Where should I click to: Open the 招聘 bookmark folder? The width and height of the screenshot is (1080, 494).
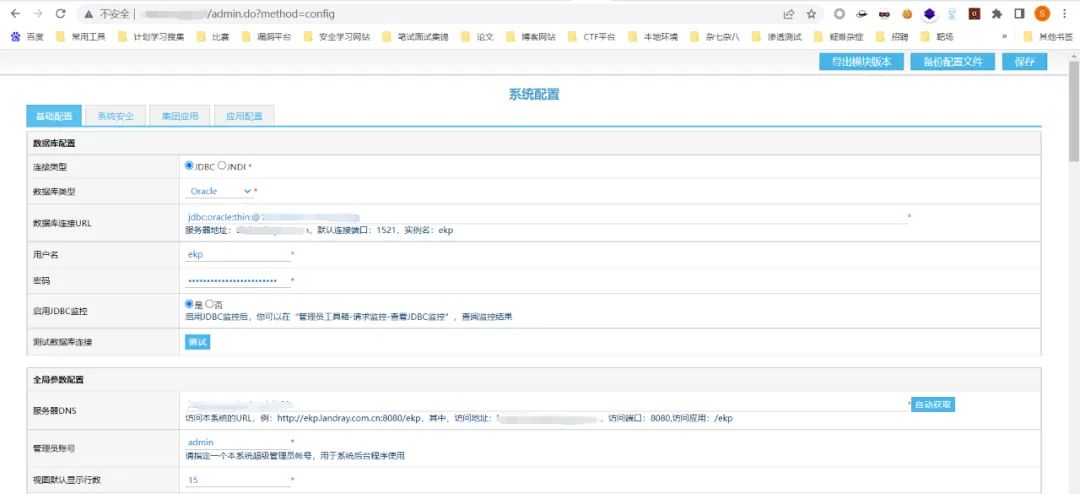892,37
